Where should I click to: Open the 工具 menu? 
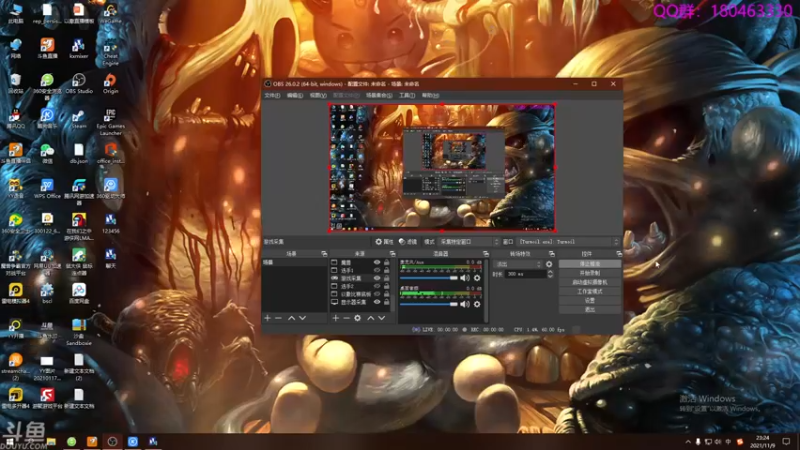(407, 95)
